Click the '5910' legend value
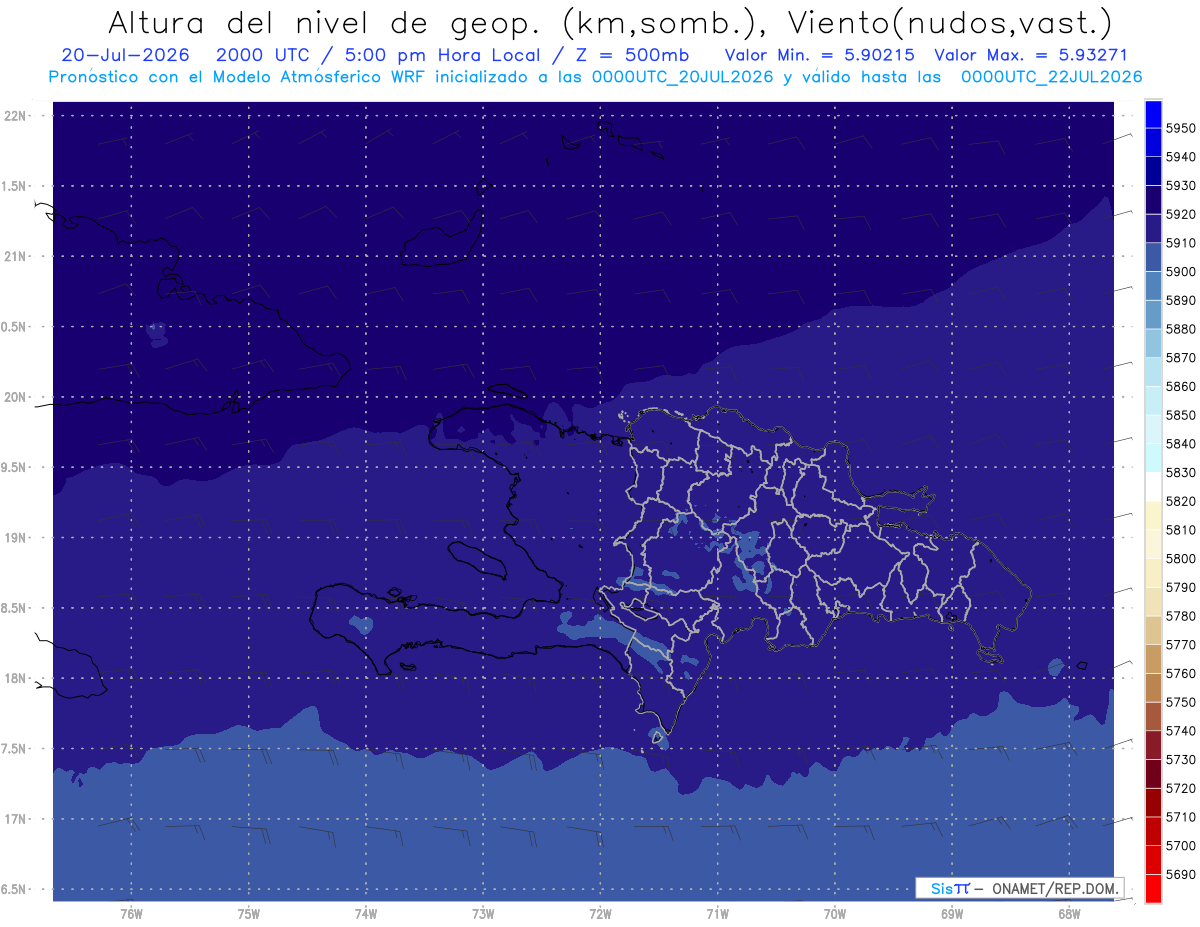Image resolution: width=1200 pixels, height=927 pixels. [1181, 243]
